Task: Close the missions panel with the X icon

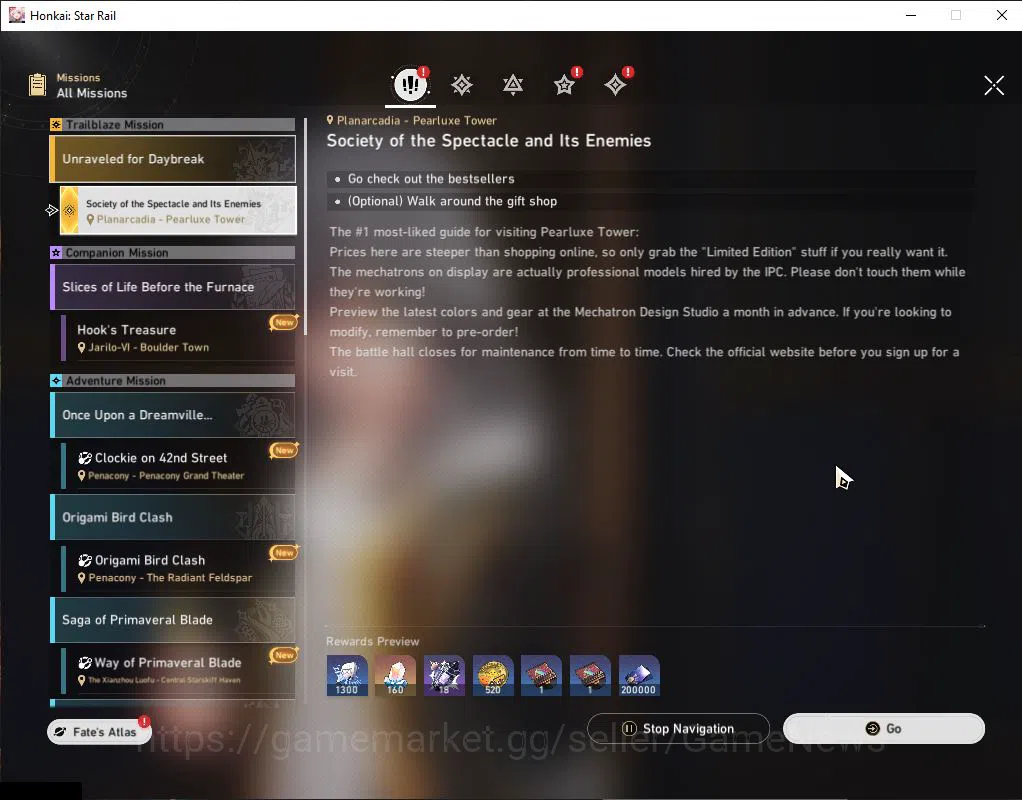Action: [994, 85]
